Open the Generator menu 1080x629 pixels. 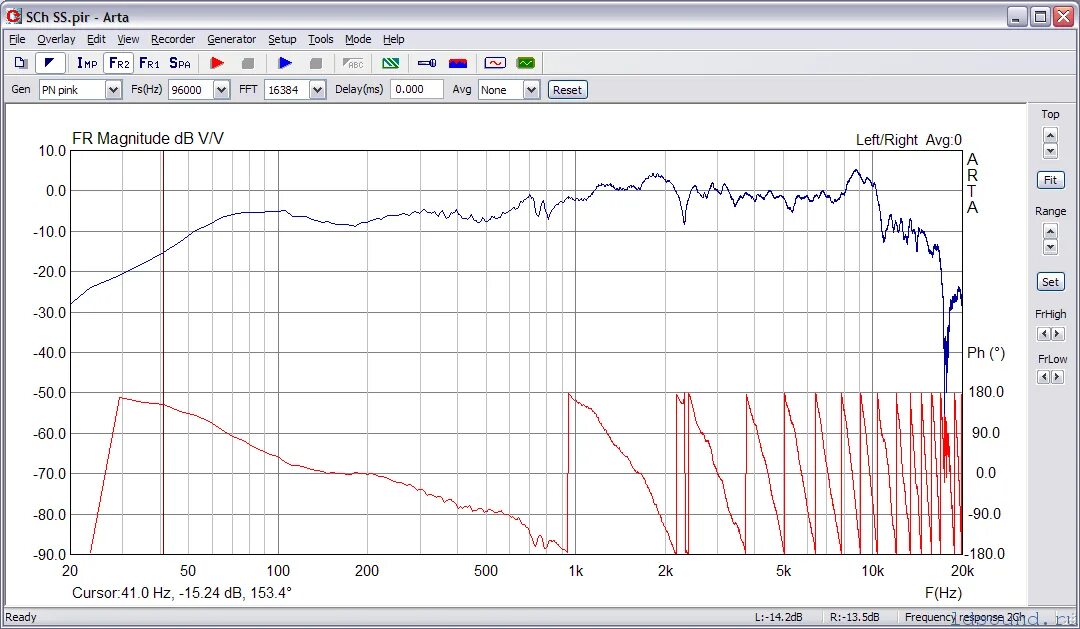[231, 39]
